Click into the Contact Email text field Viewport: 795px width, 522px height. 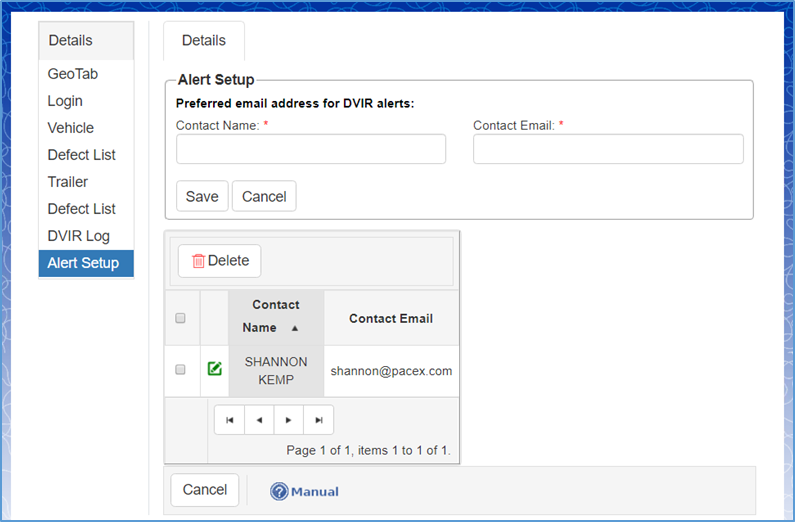[608, 149]
